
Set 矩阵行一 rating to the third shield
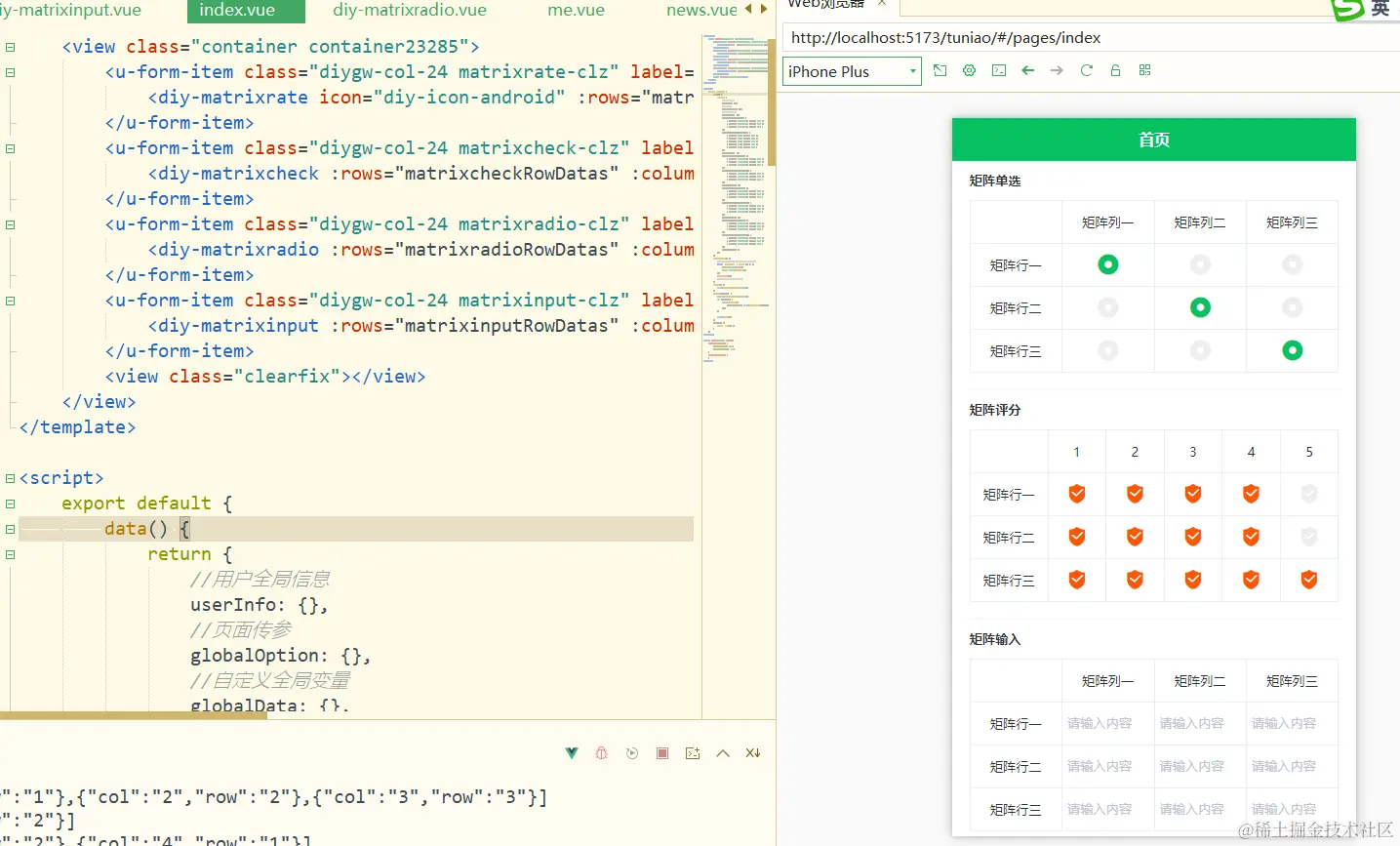[1193, 494]
